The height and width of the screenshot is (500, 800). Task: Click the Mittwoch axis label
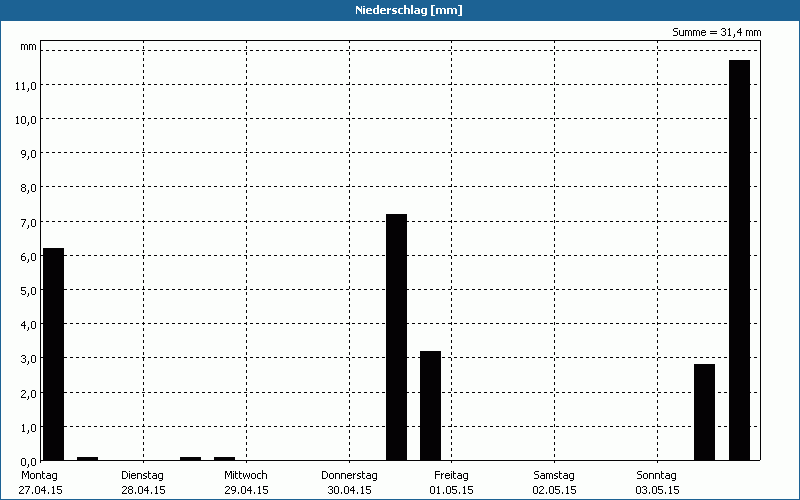[x=246, y=475]
